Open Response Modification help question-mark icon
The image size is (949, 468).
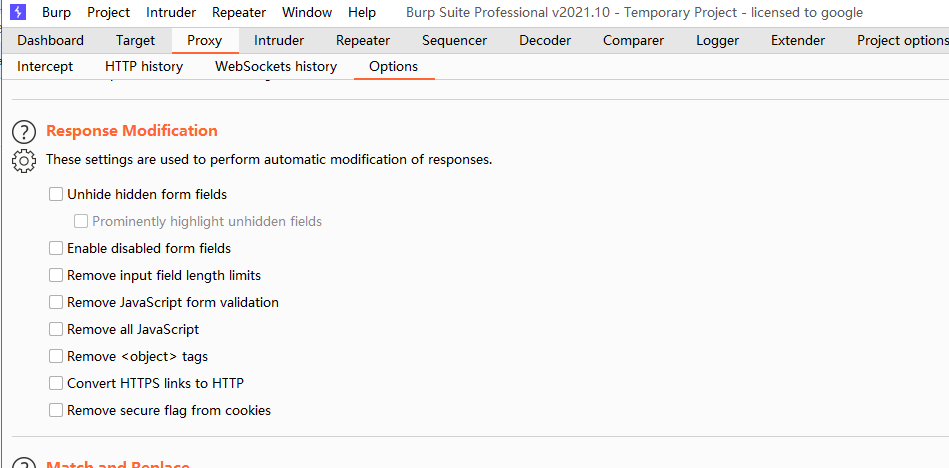24,132
